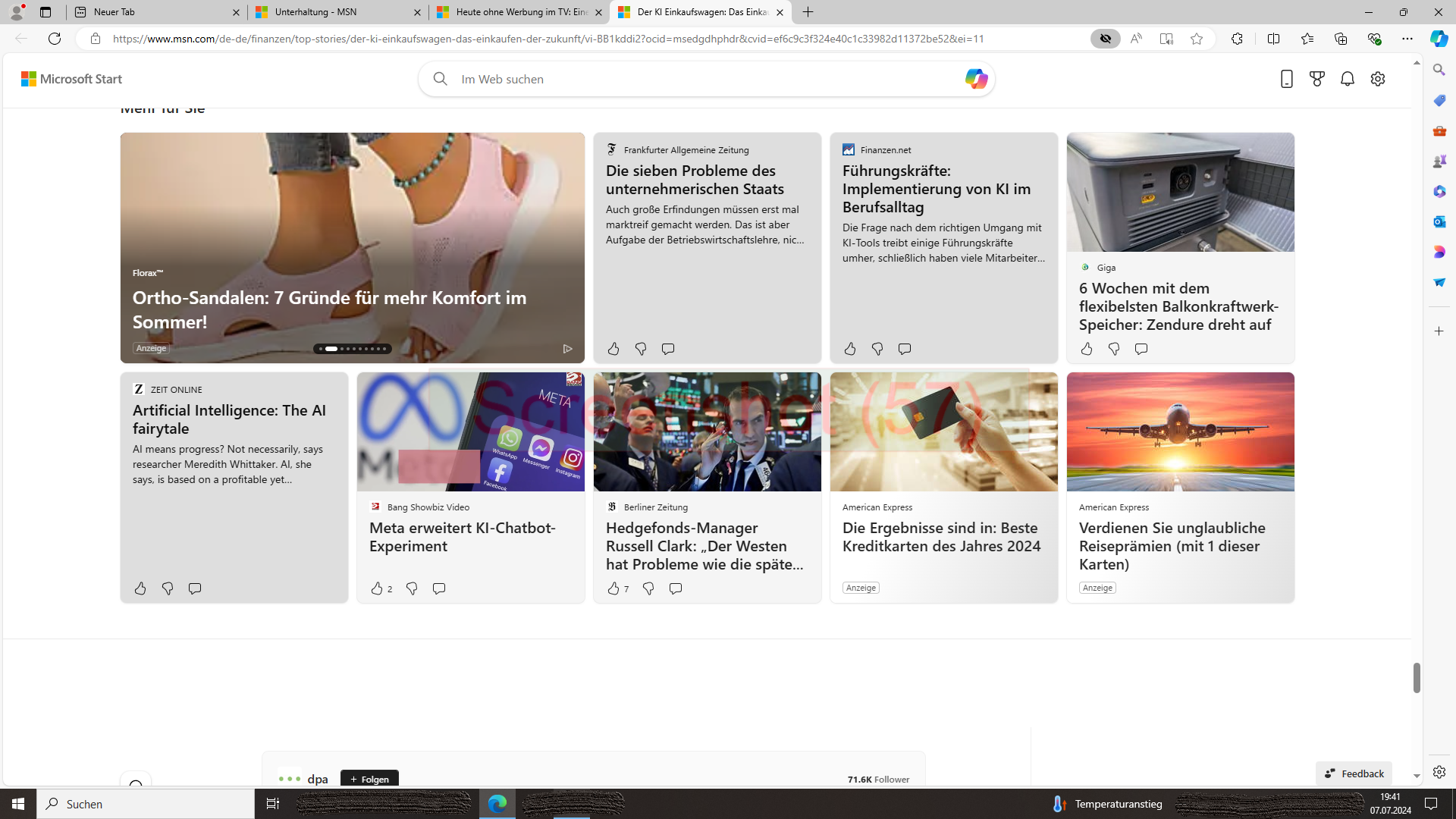The width and height of the screenshot is (1456, 819).
Task: Open browser Extensions puzzle icon
Action: tap(1236, 39)
